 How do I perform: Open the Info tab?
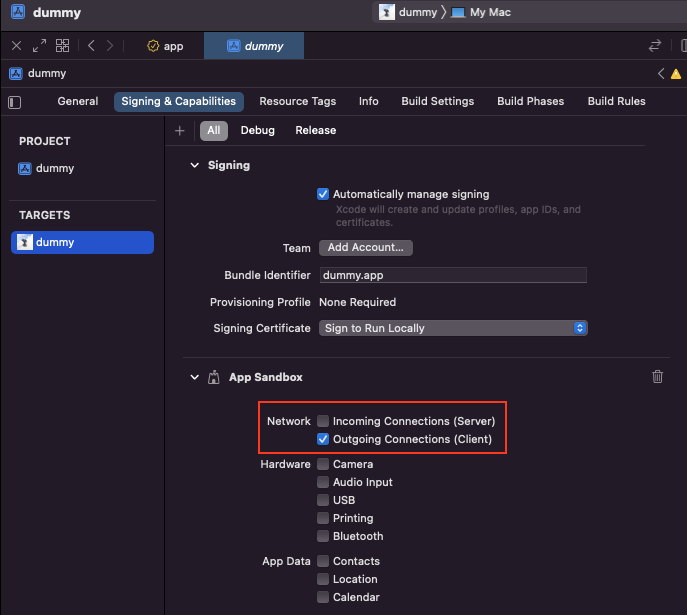(368, 102)
